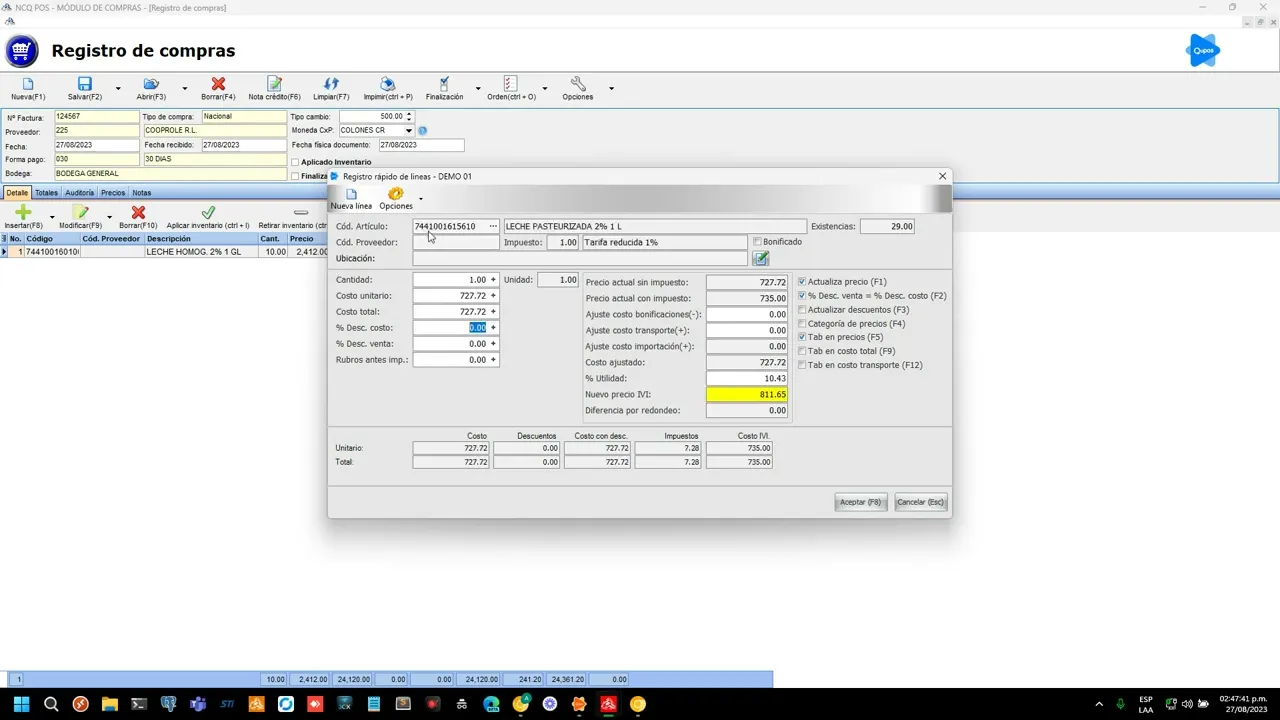Viewport: 1280px width, 720px height.
Task: Close the Registro rápido de líneas dialog
Action: [942, 176]
